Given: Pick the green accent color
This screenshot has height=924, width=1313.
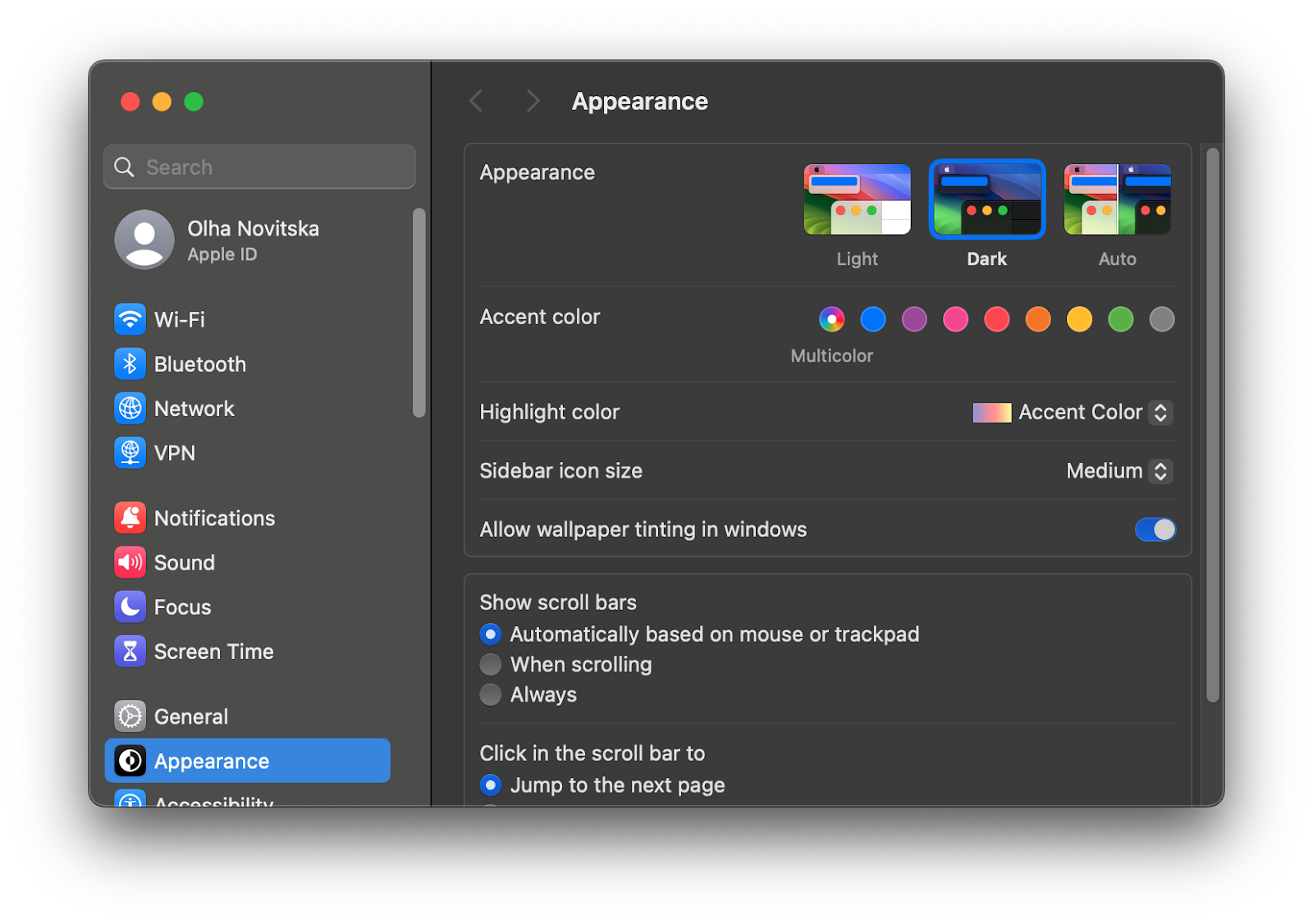Looking at the screenshot, I should point(1120,319).
